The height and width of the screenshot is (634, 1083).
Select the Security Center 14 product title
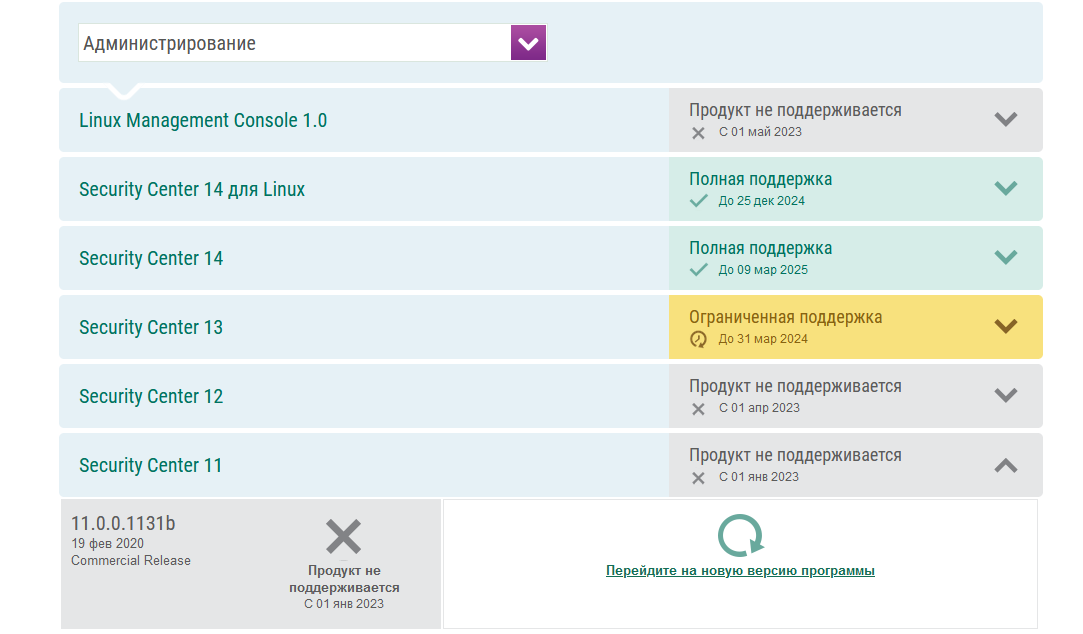point(151,258)
